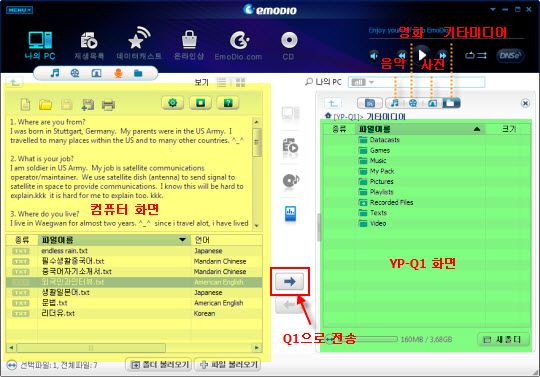Select 필수생활중국어.txt file
This screenshot has height=377, width=540.
pyautogui.click(x=134, y=261)
